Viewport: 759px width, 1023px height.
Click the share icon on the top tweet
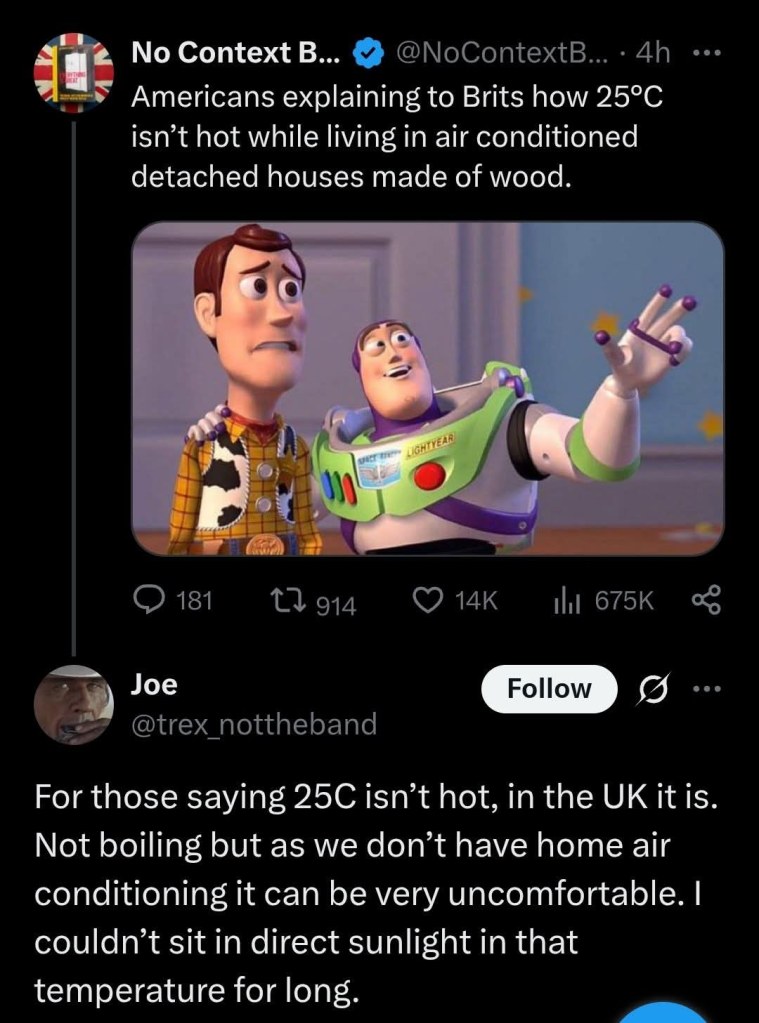click(704, 599)
